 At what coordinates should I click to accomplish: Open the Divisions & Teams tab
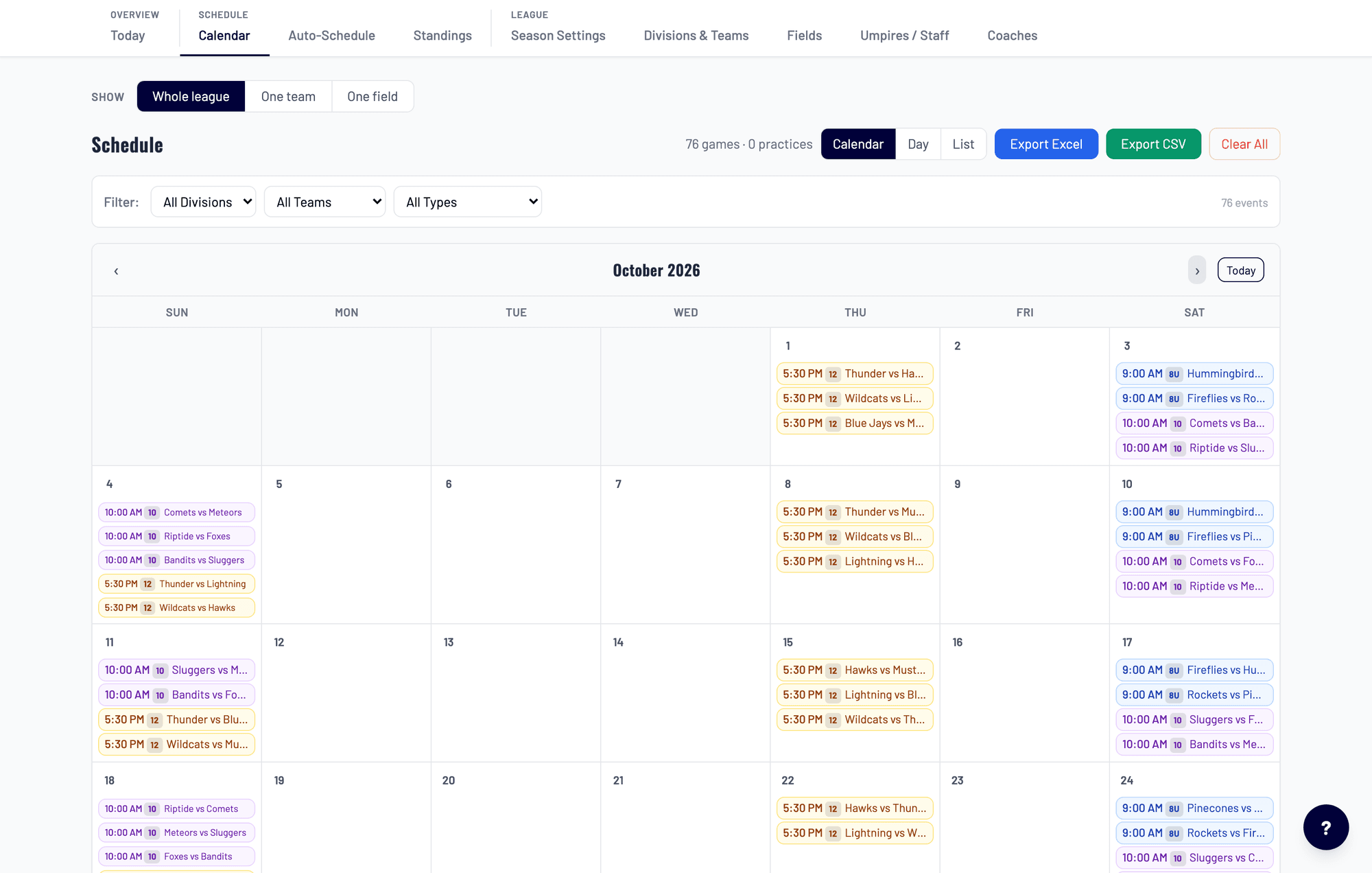(x=696, y=36)
